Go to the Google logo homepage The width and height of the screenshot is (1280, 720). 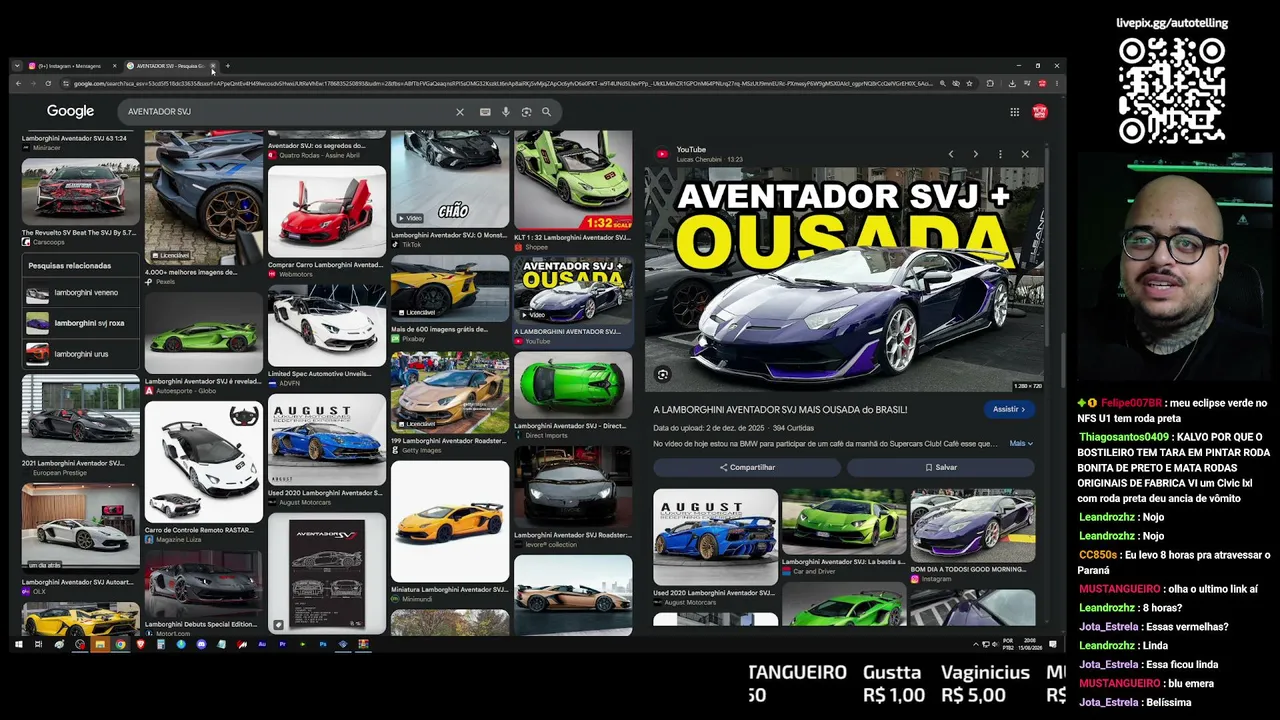coord(70,111)
